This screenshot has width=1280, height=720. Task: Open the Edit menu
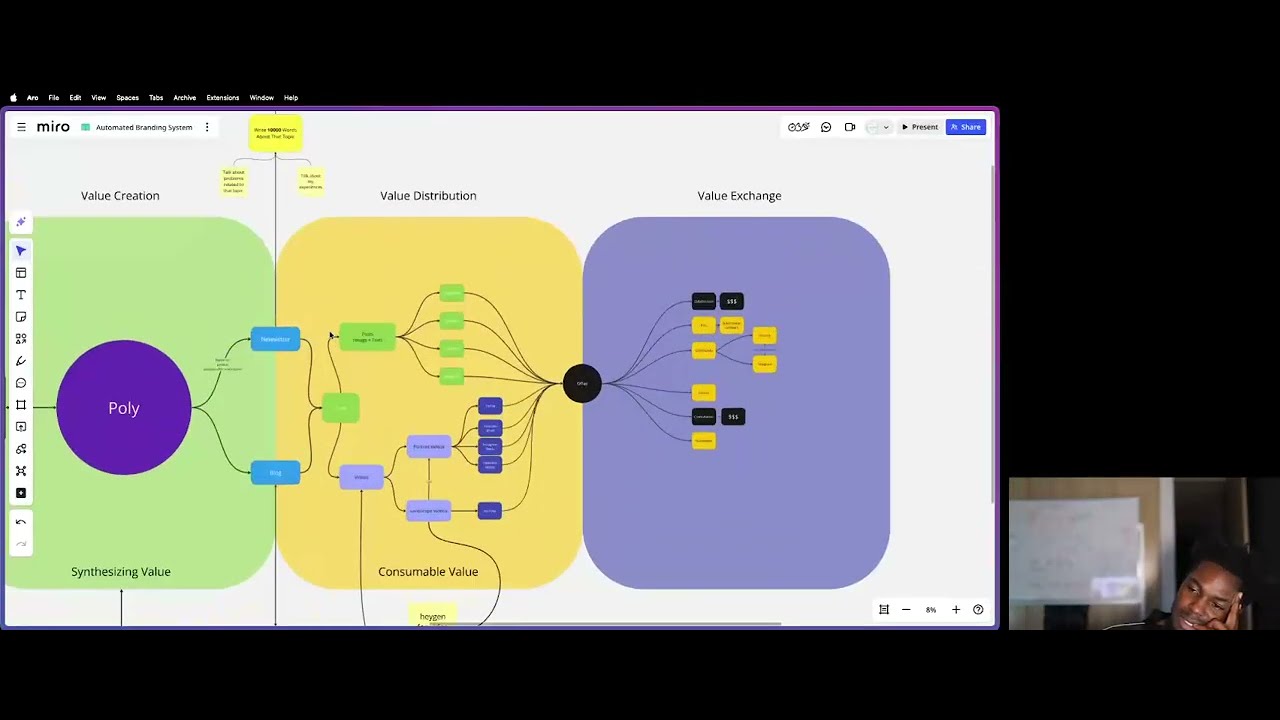point(75,98)
